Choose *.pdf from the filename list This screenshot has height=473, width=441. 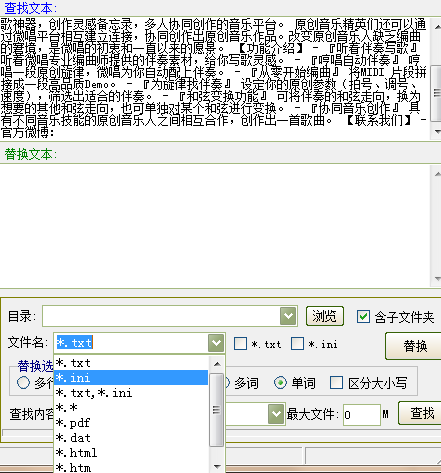pyautogui.click(x=131, y=423)
